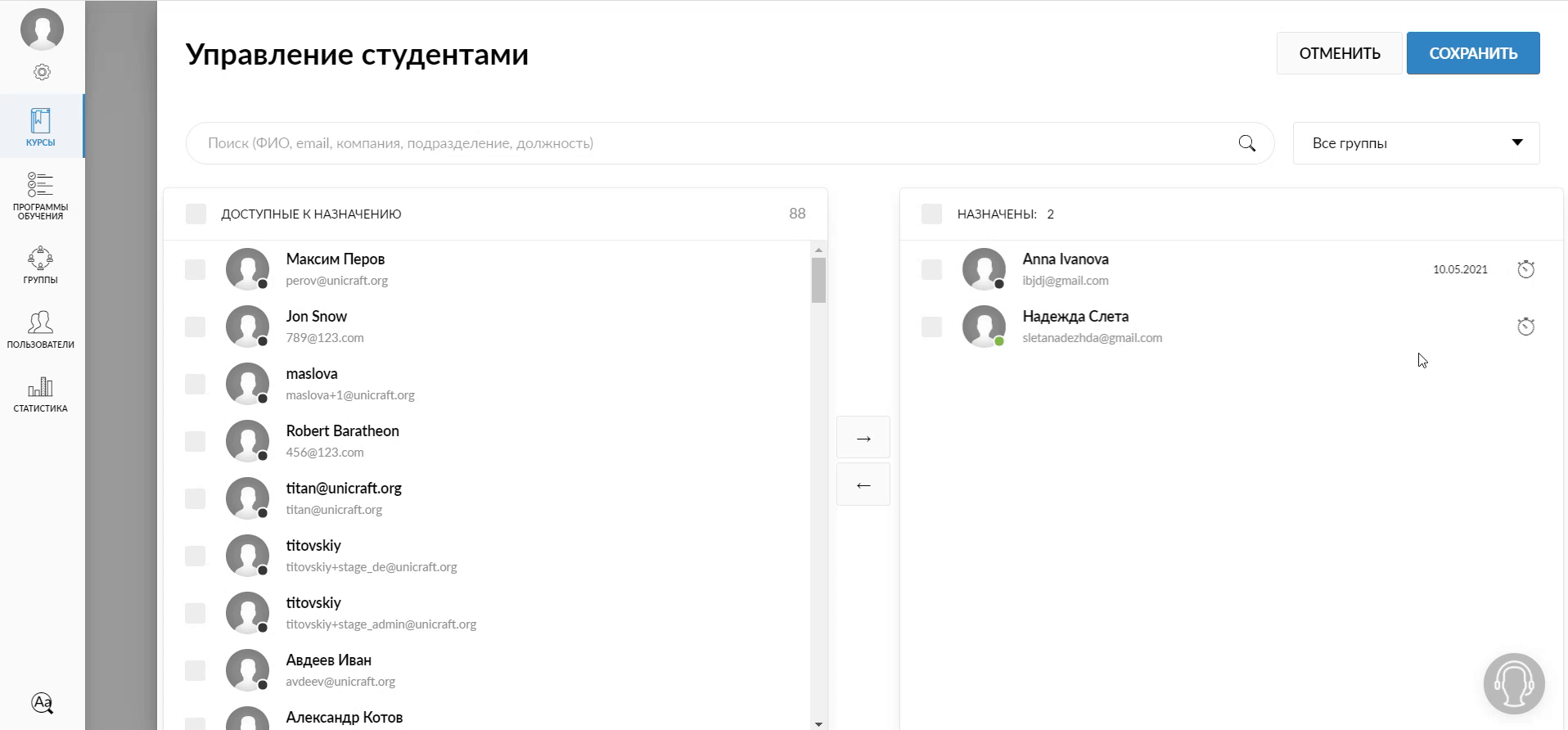Screen dimensions: 1568x730
Task: Check the box for titan@unicraft.org
Action: [196, 499]
